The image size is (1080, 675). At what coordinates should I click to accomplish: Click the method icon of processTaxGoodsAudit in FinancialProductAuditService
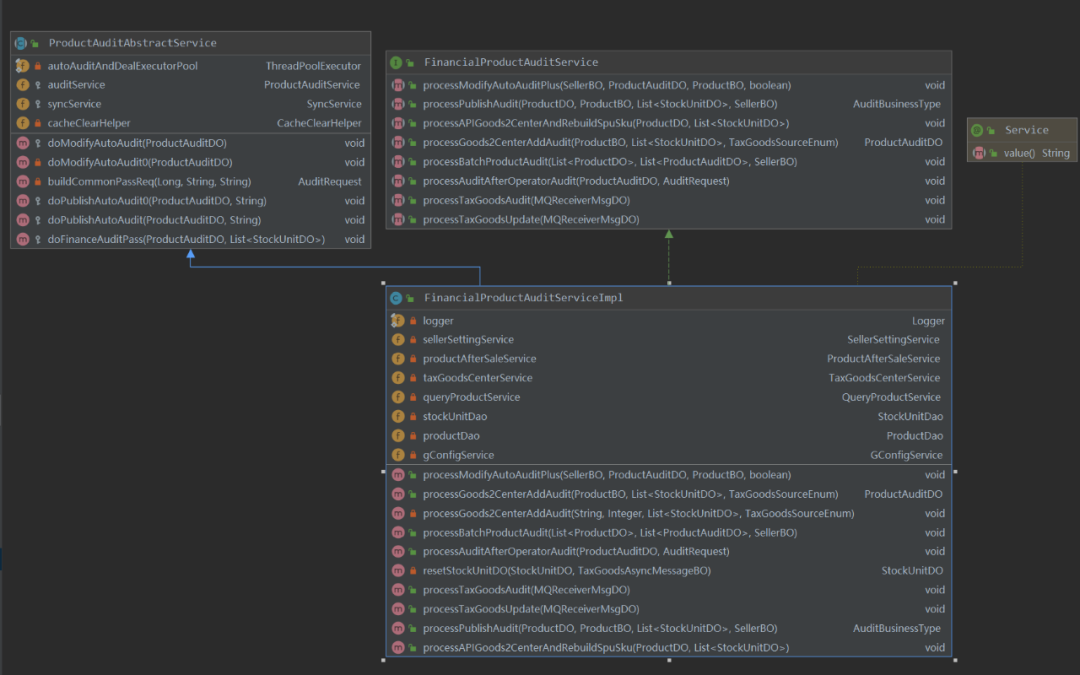(x=398, y=200)
